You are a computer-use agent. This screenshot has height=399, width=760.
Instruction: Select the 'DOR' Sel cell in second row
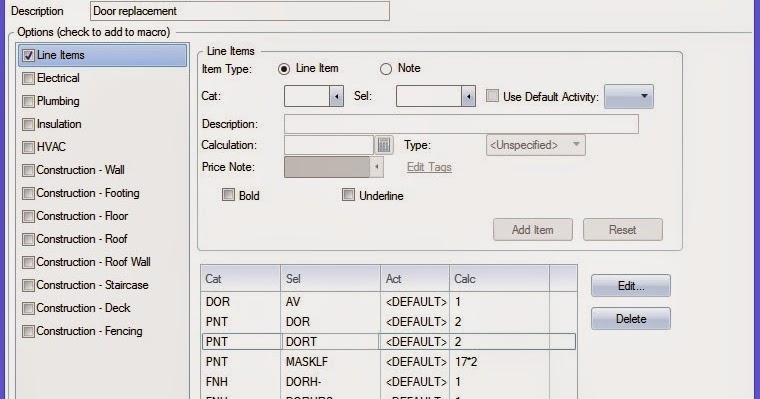point(331,322)
